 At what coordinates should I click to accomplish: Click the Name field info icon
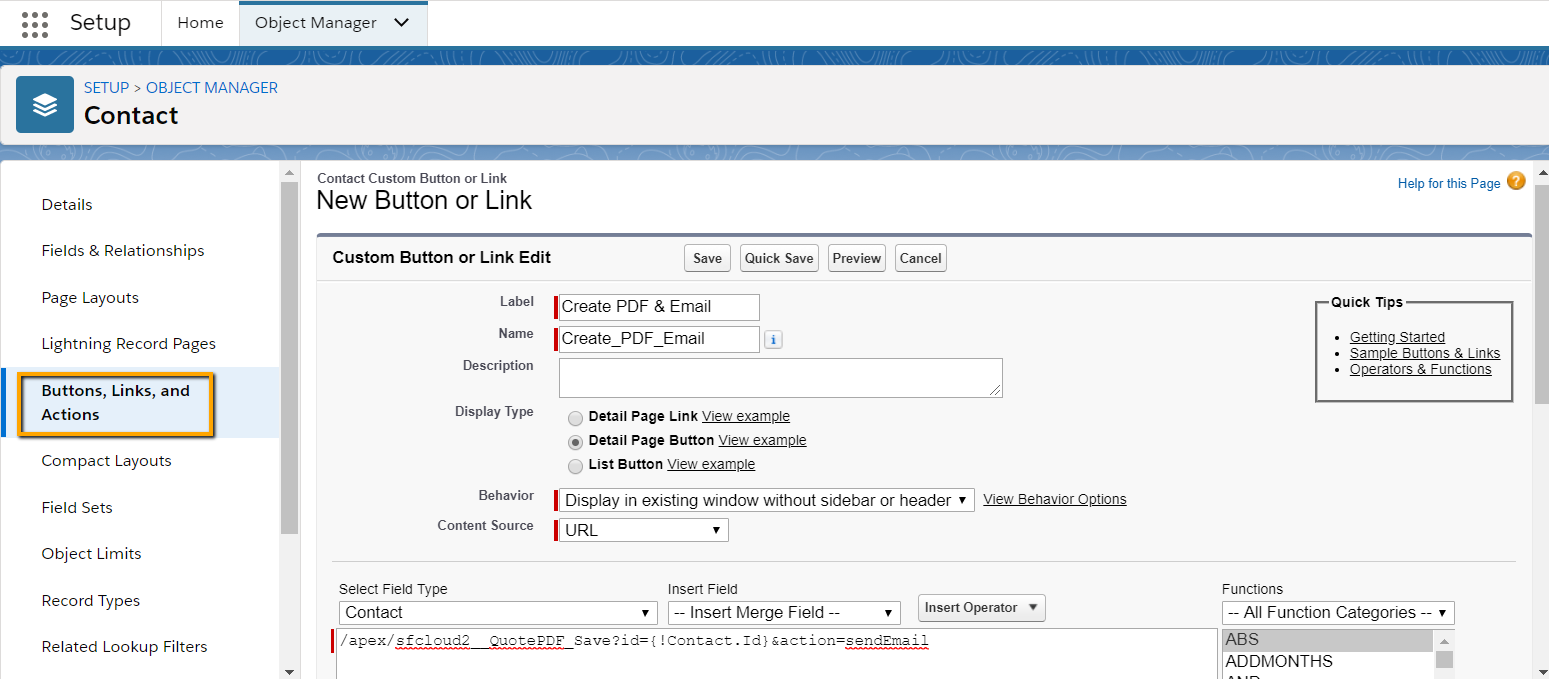[773, 340]
